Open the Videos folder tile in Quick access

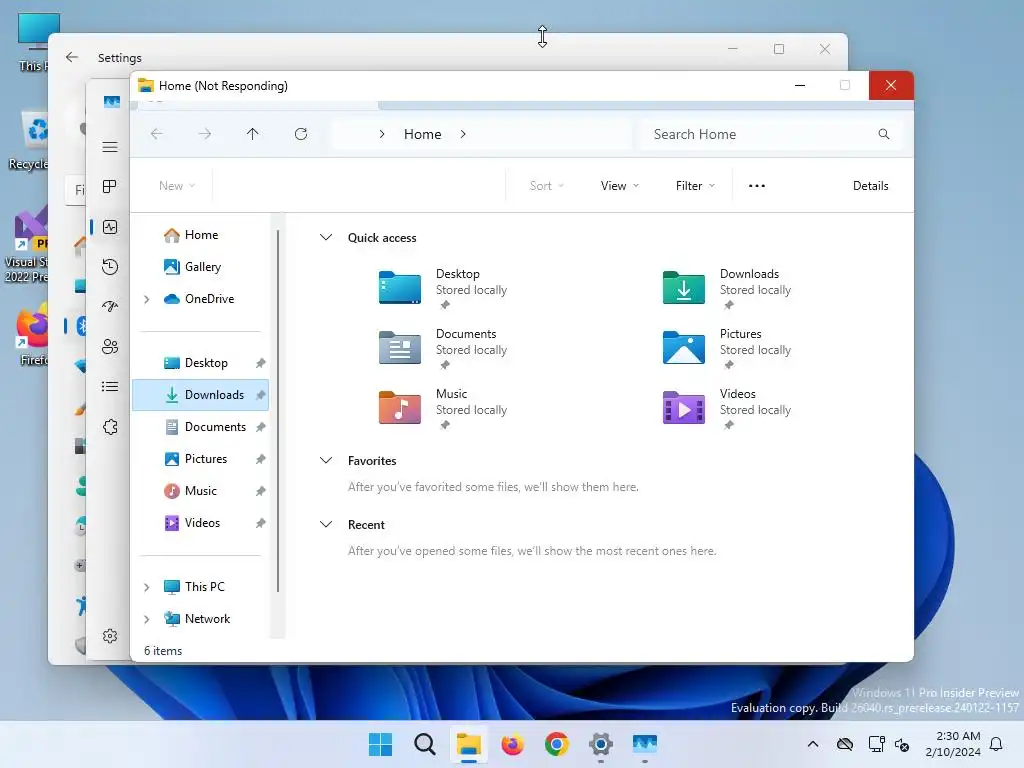coord(728,408)
